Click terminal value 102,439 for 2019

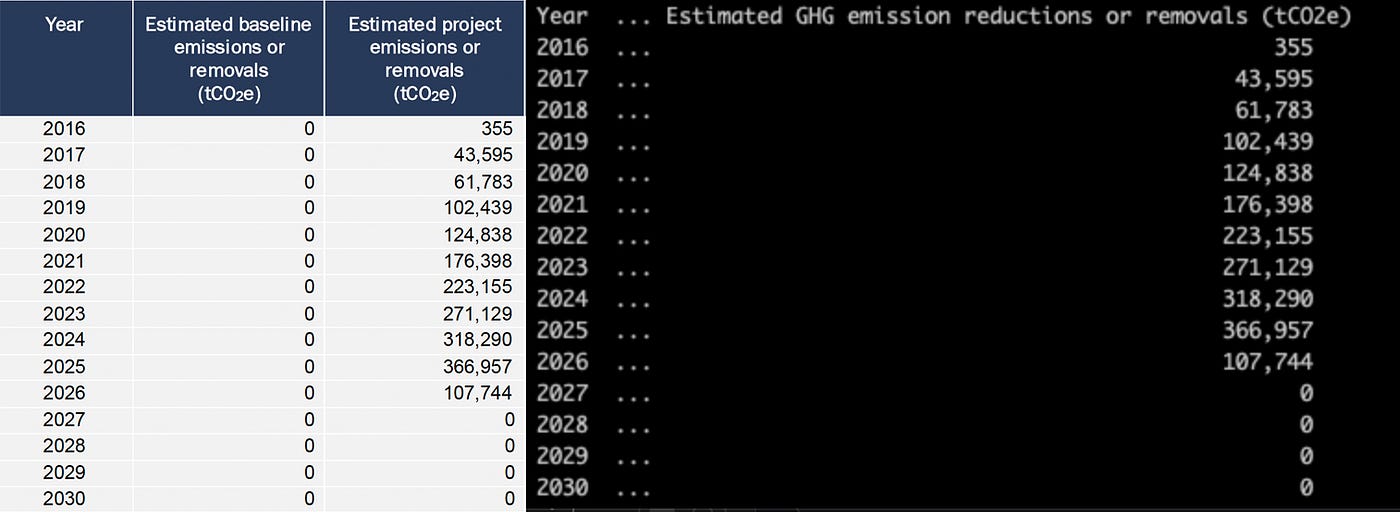[1268, 142]
